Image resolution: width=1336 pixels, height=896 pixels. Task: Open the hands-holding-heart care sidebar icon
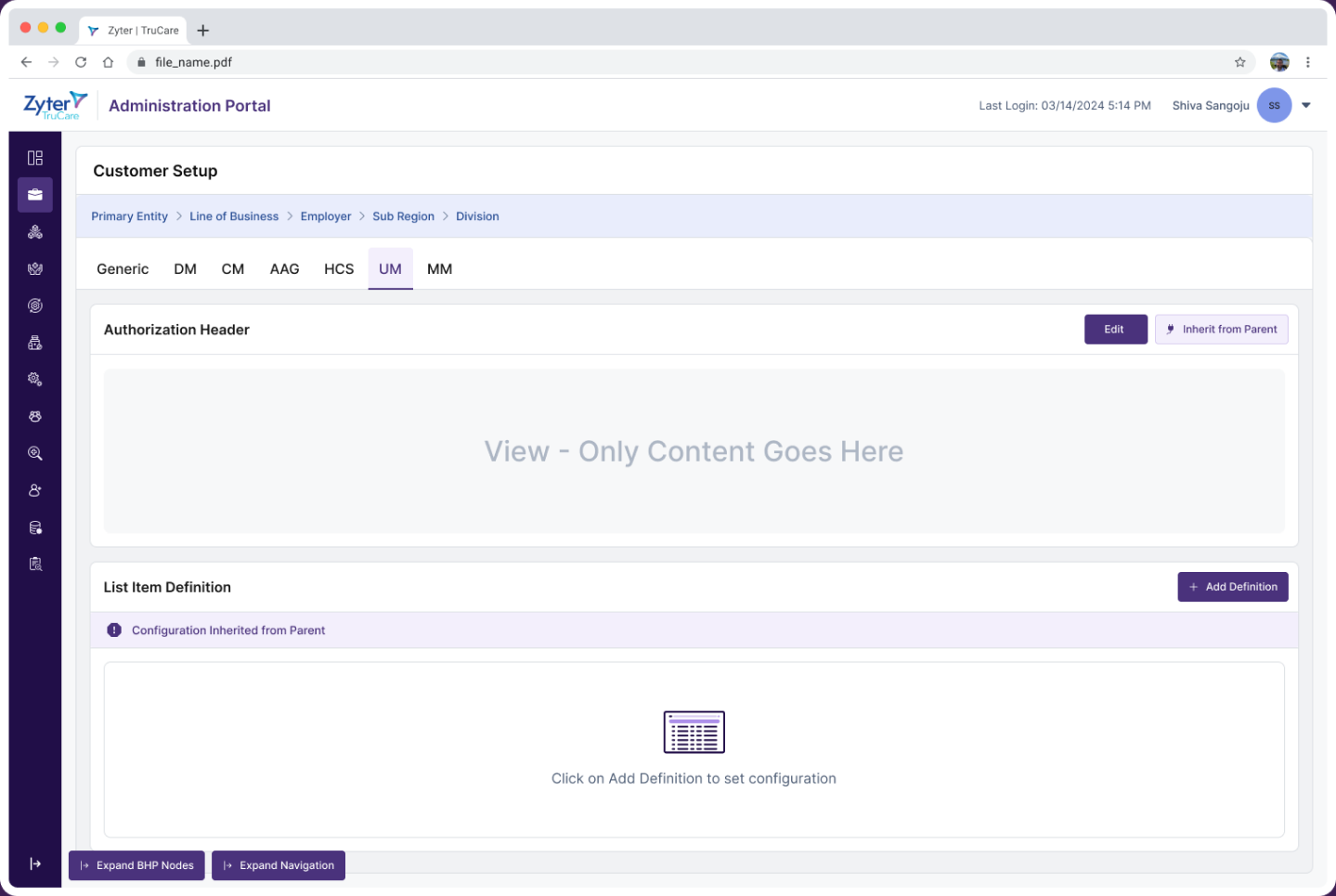click(35, 268)
